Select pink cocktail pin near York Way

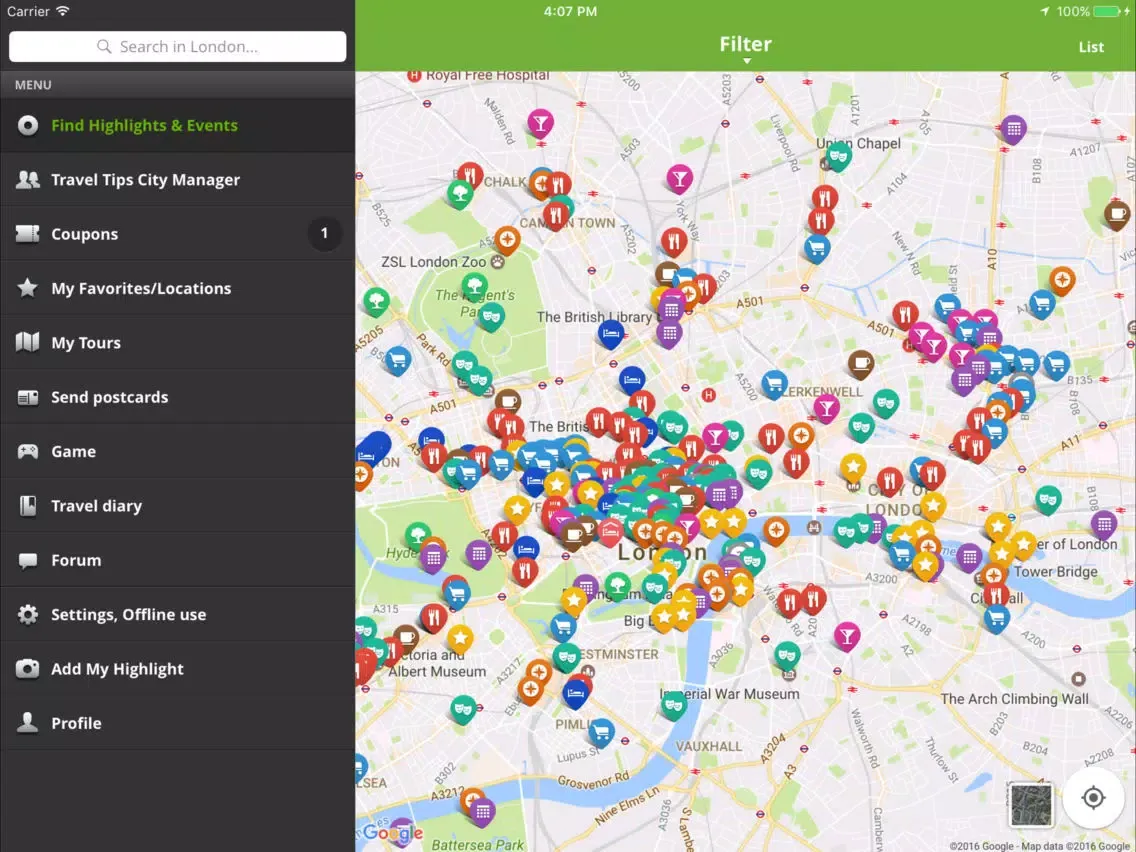(679, 178)
